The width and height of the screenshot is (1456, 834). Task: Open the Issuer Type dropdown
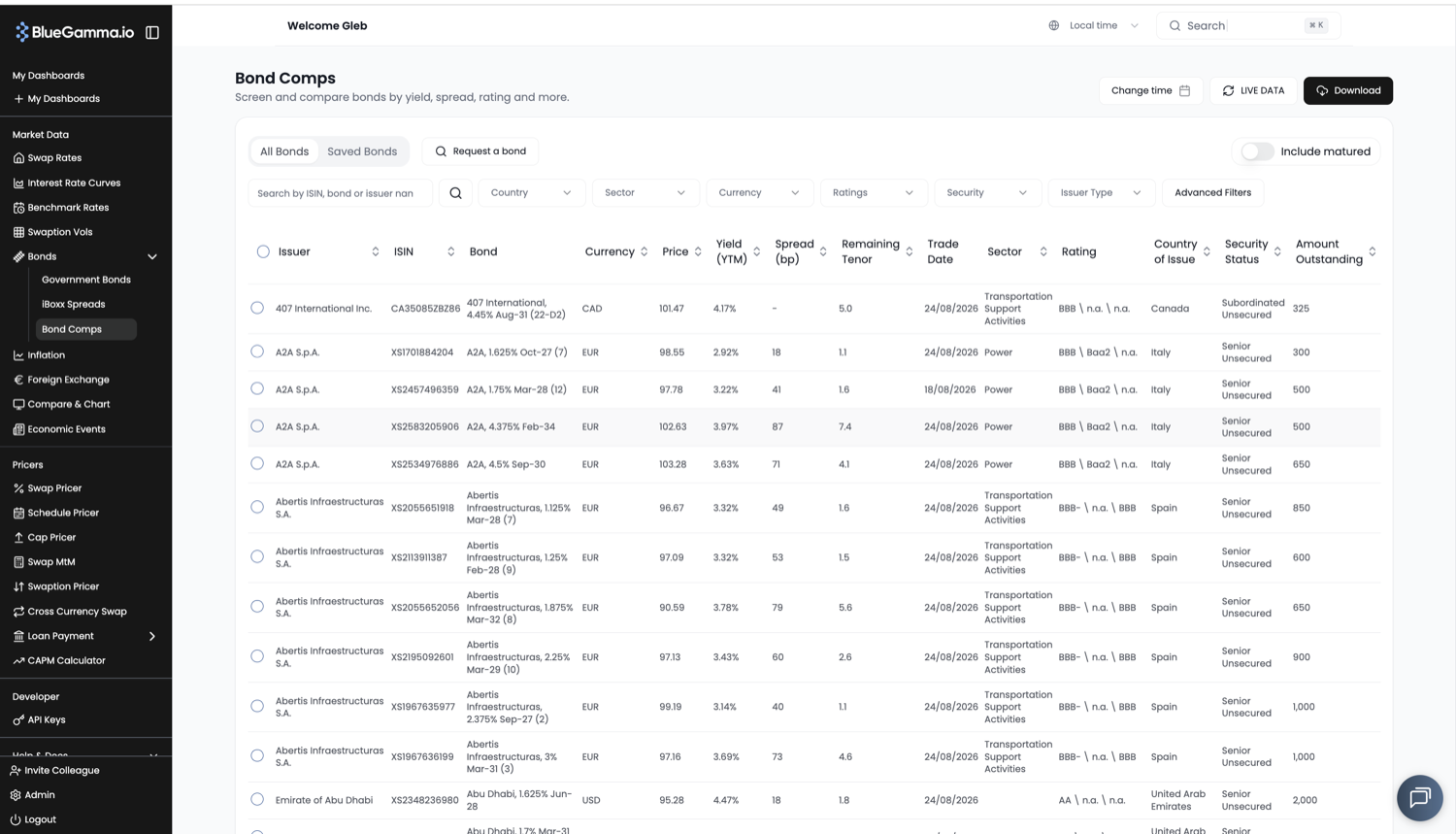pos(1102,192)
